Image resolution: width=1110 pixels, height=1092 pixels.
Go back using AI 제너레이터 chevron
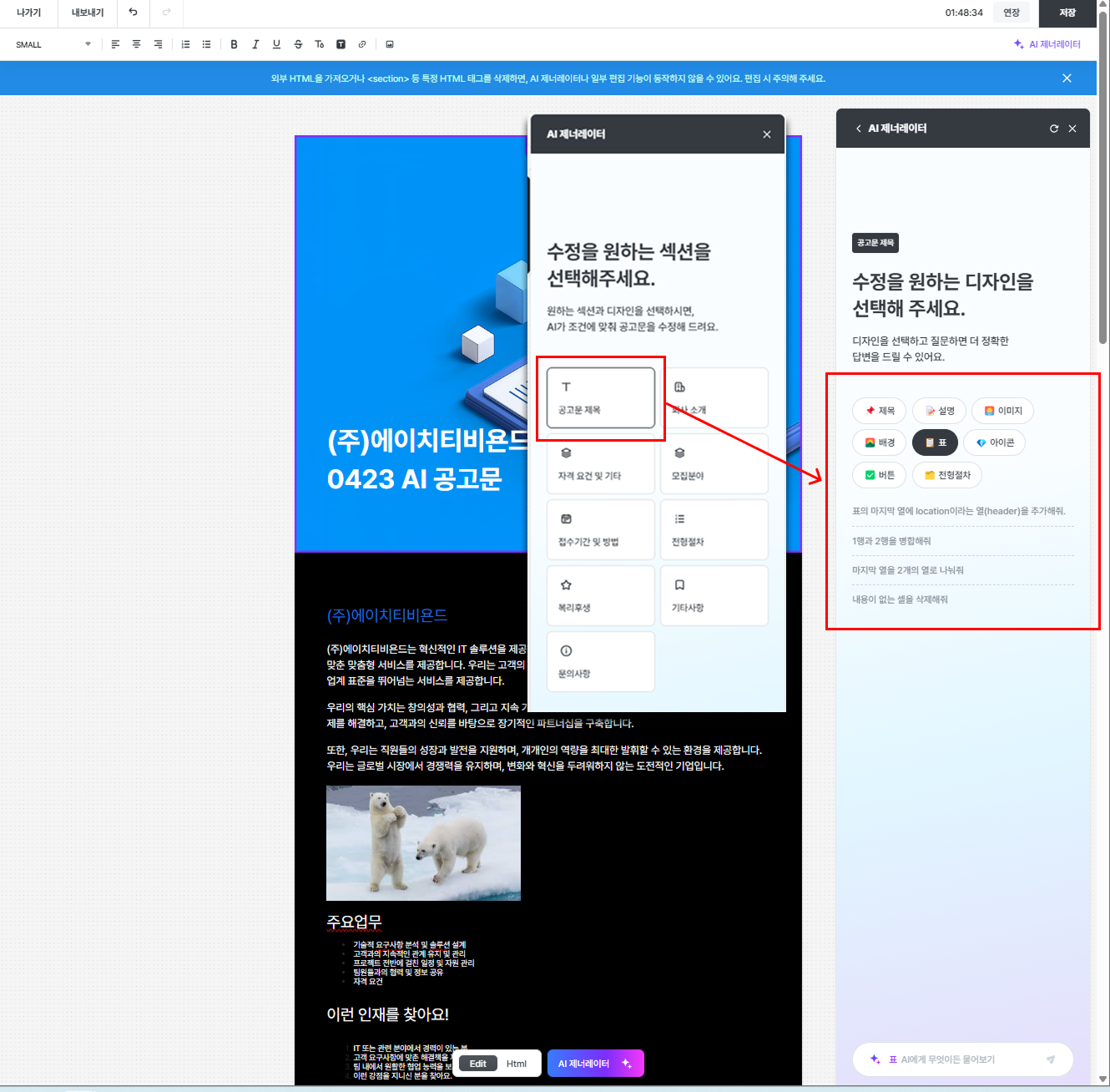coord(858,129)
